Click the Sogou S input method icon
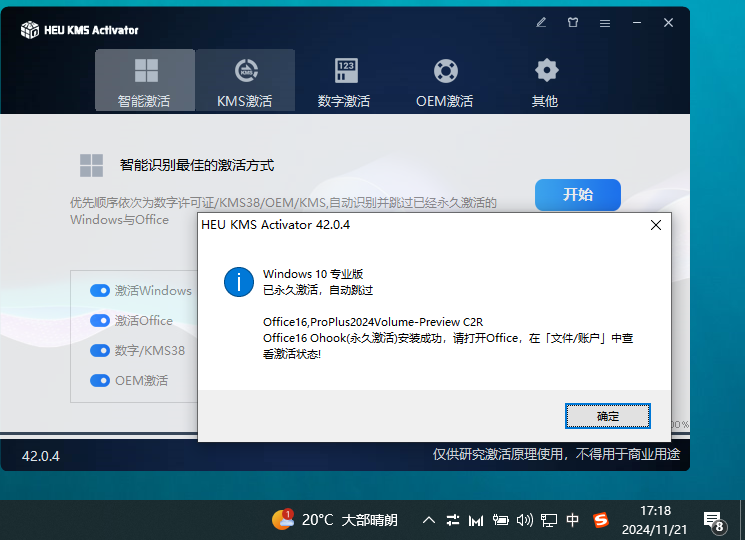Viewport: 745px width, 540px height. (601, 520)
